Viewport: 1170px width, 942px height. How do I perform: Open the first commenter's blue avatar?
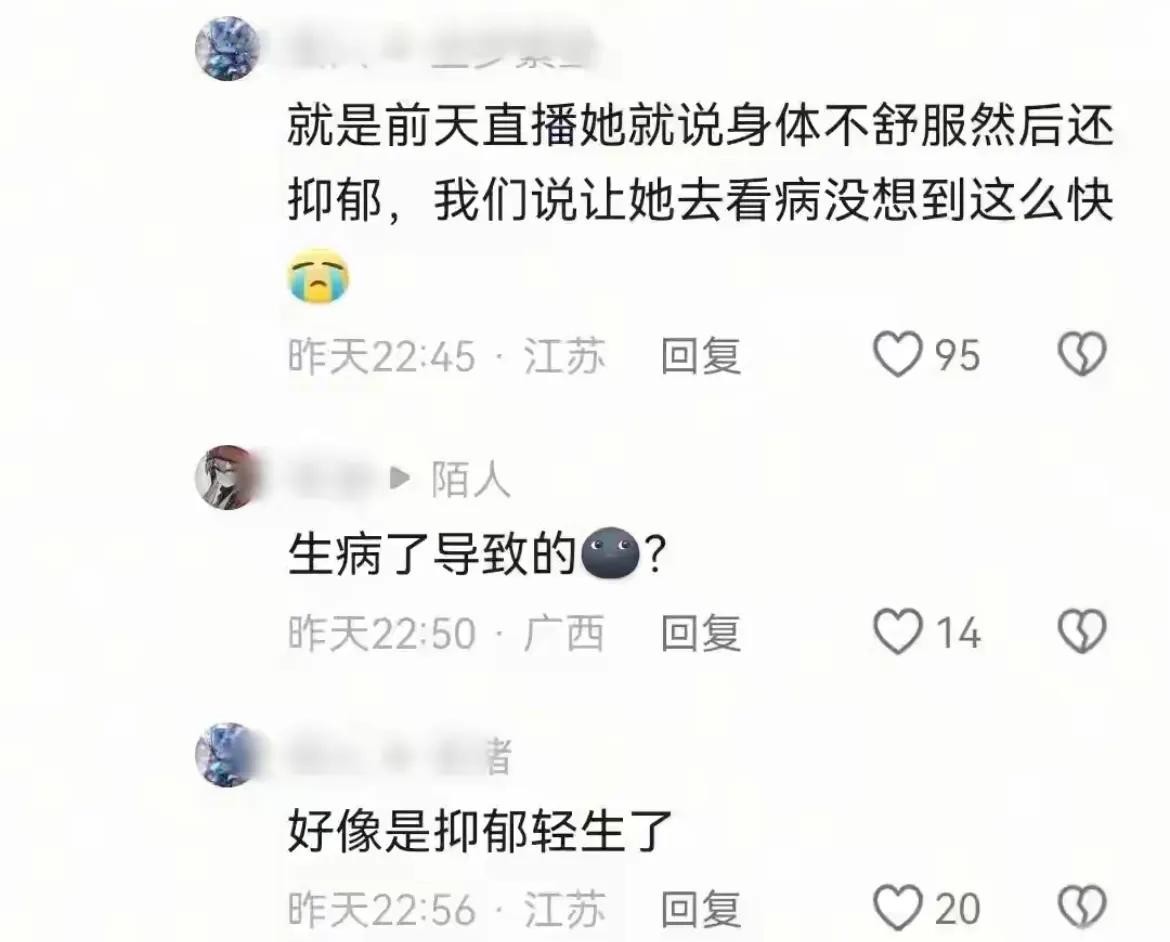click(228, 48)
